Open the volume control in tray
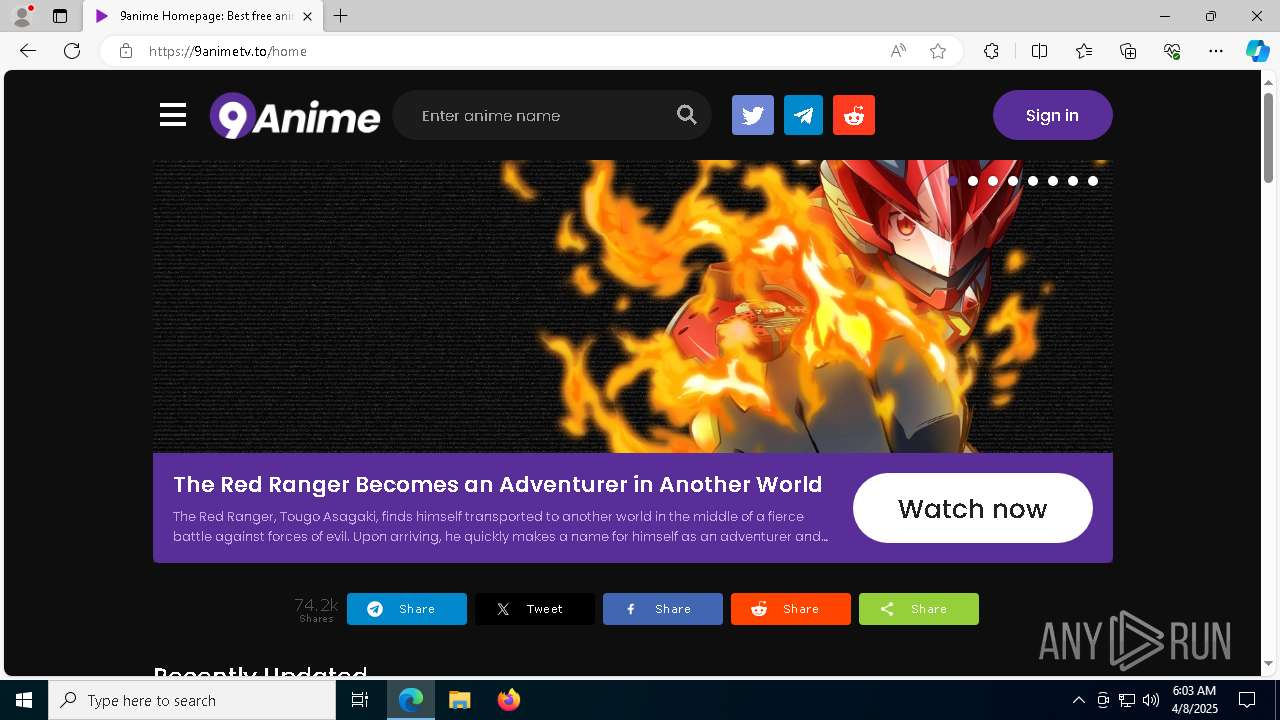1280x720 pixels. [x=1151, y=700]
